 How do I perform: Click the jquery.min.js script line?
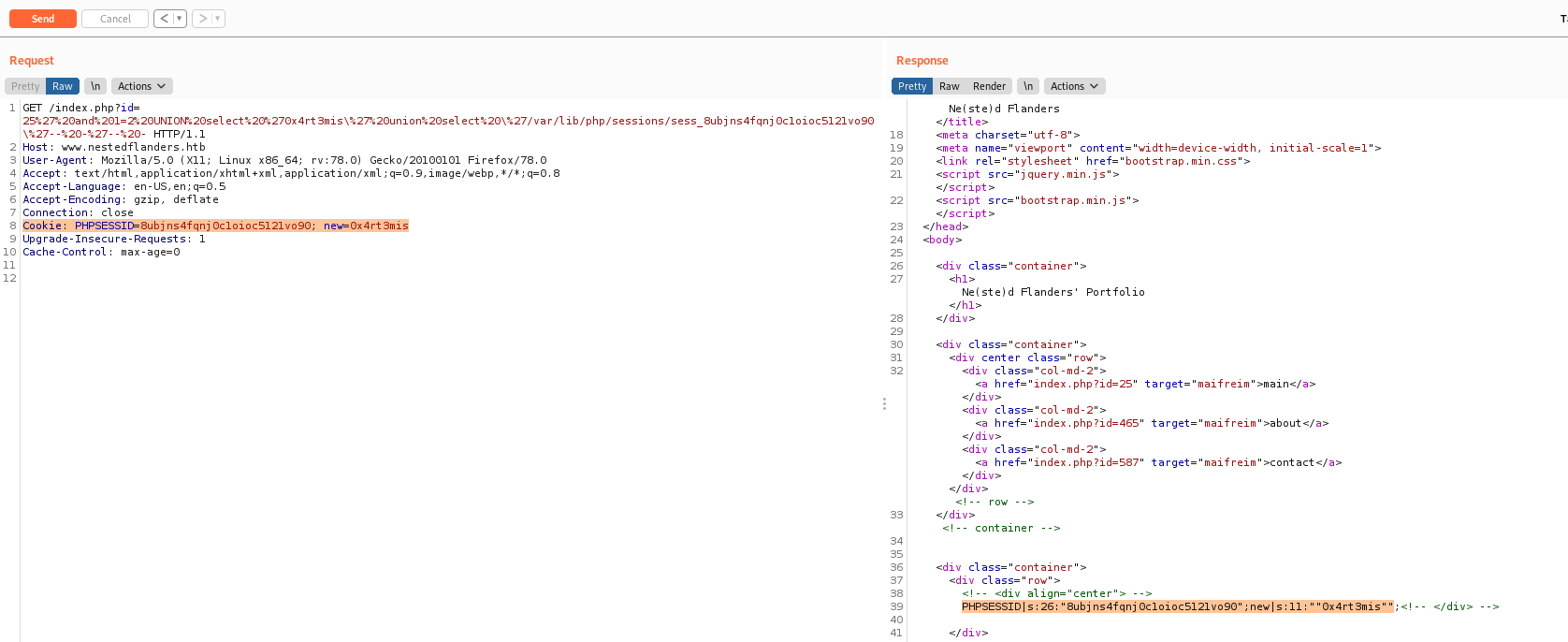[x=1027, y=174]
